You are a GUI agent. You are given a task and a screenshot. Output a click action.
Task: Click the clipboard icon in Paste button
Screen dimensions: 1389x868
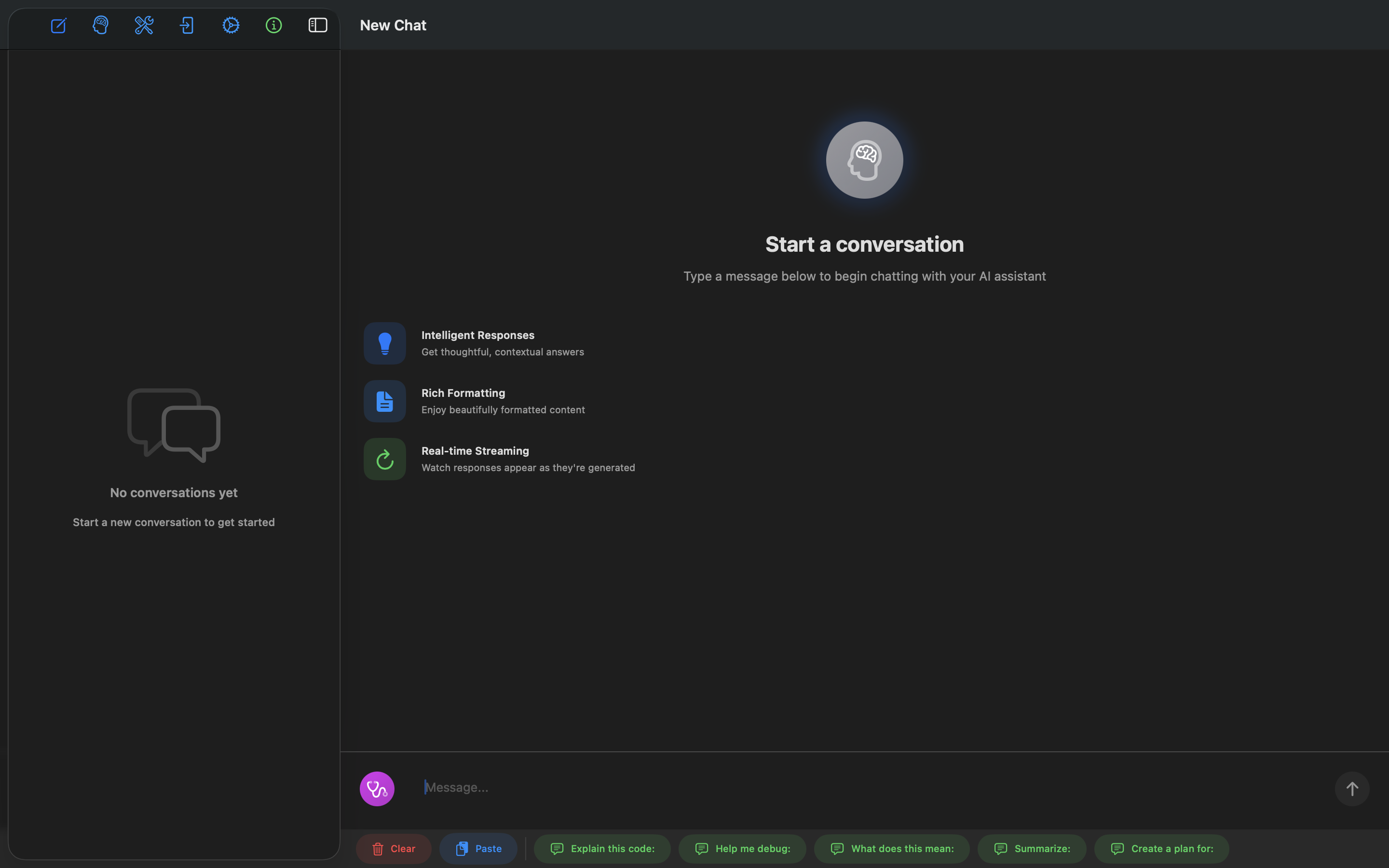point(462,849)
